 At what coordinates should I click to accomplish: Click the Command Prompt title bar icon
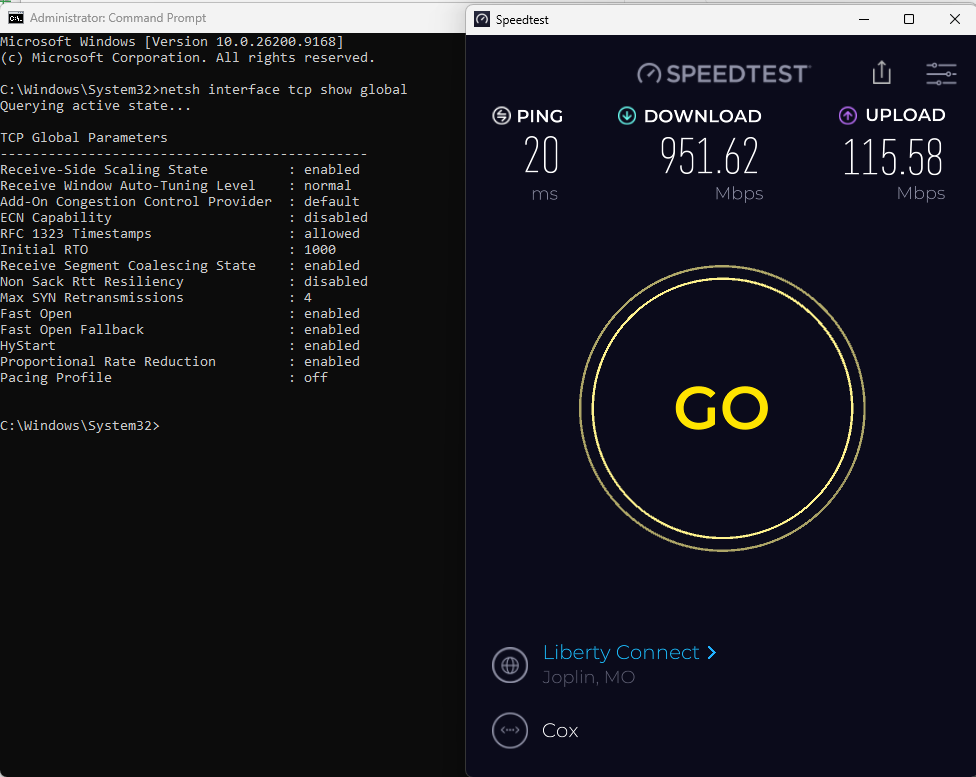point(16,18)
